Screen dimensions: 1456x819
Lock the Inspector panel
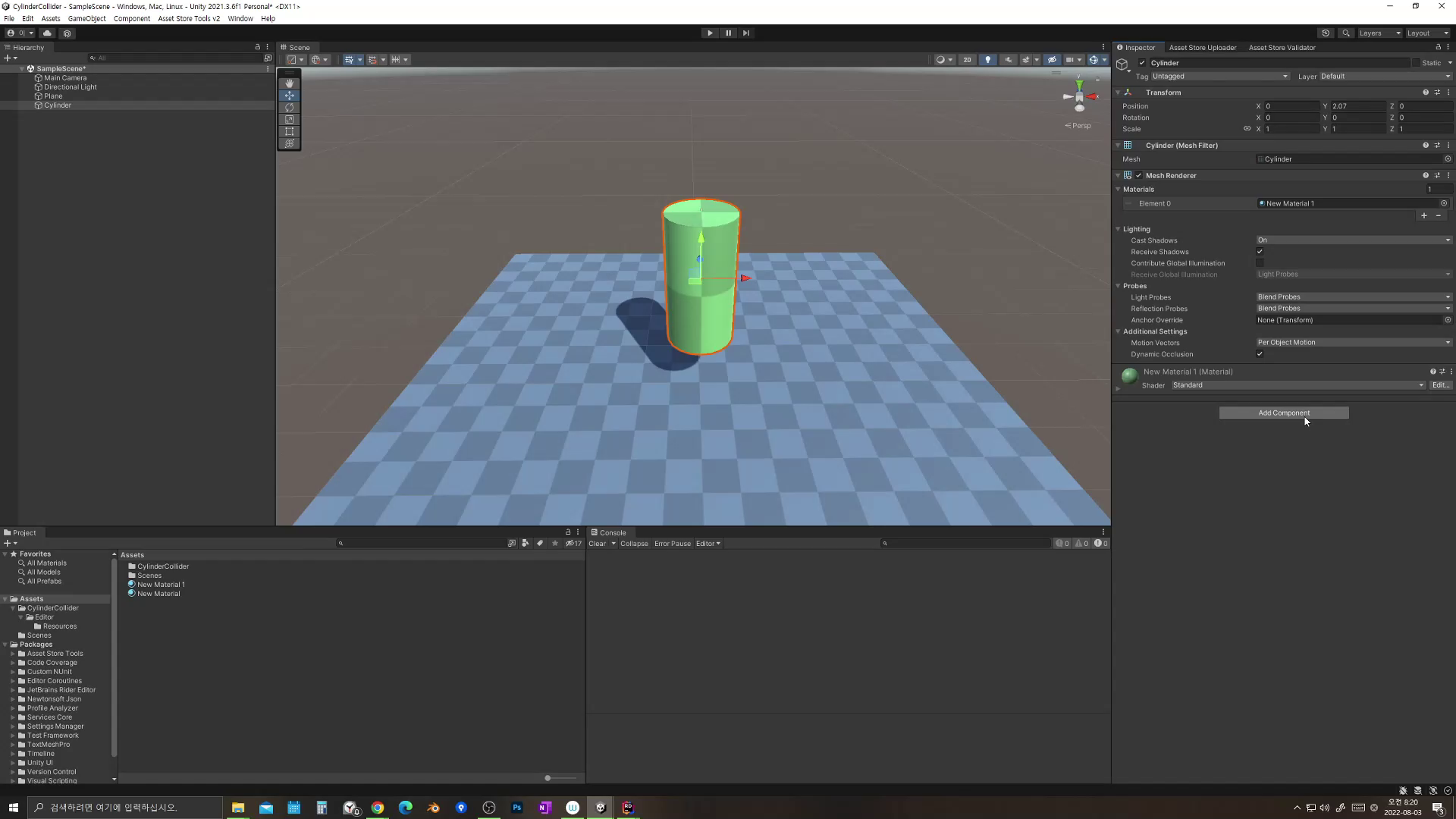[x=1438, y=47]
